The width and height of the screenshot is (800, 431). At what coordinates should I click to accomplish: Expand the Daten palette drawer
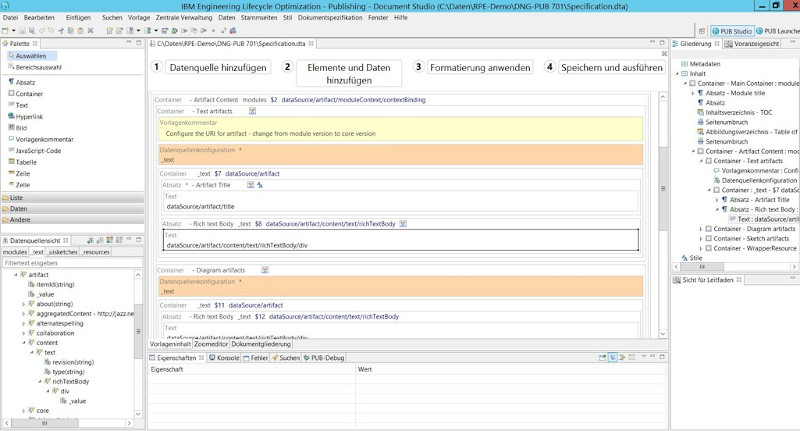click(x=18, y=208)
